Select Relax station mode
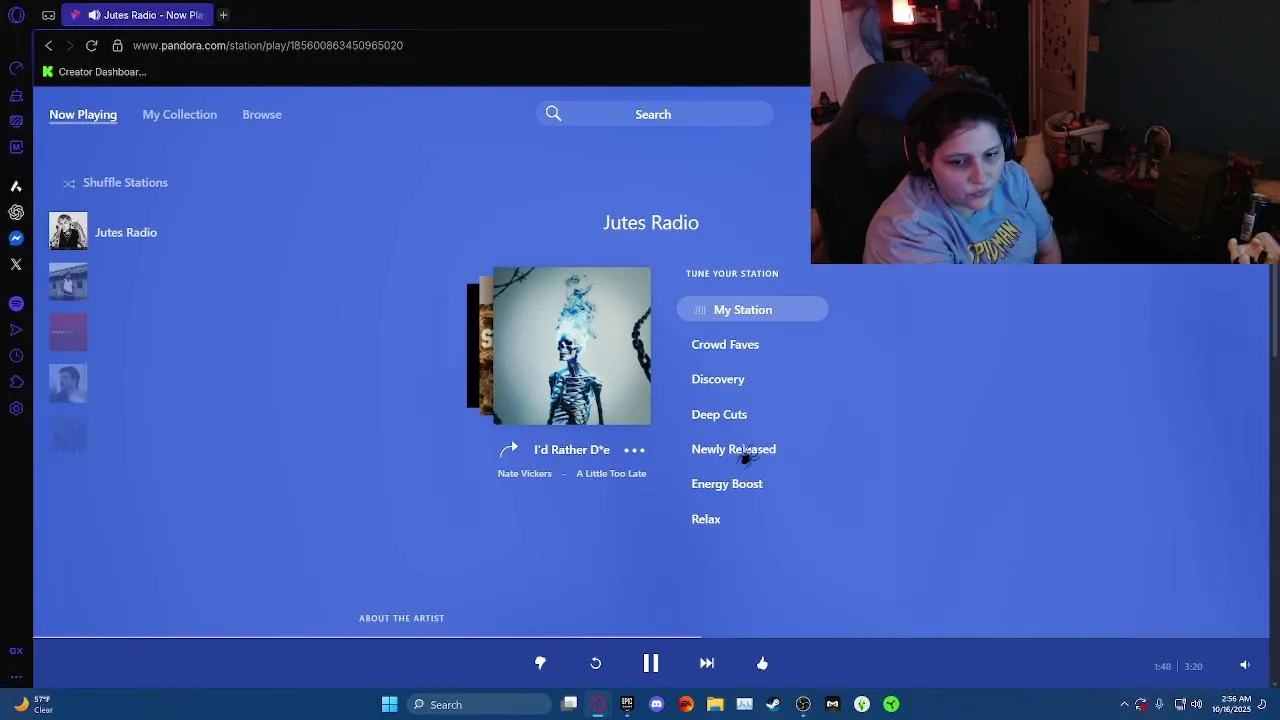This screenshot has width=1280, height=720. point(706,519)
